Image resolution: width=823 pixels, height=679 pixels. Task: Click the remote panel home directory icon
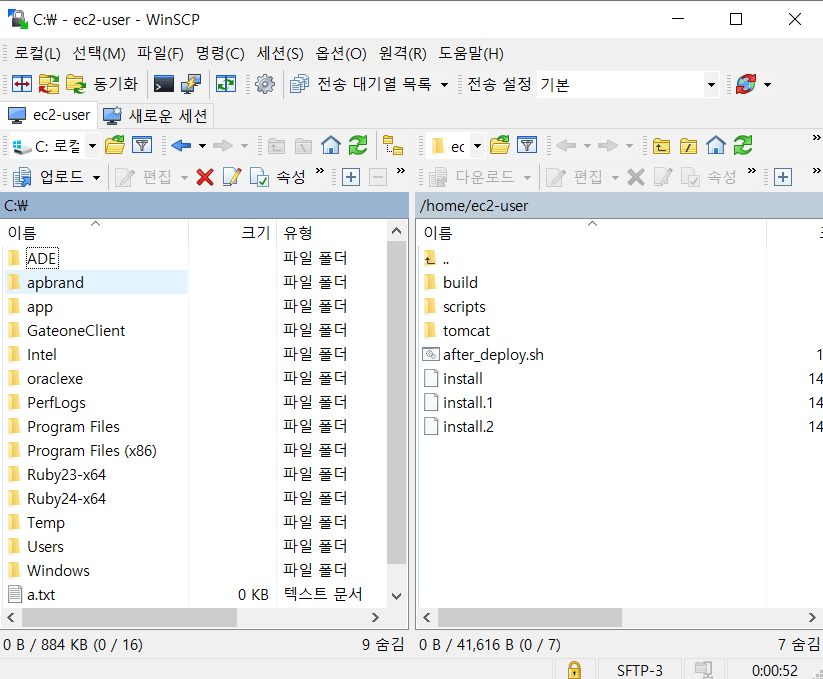tap(716, 145)
